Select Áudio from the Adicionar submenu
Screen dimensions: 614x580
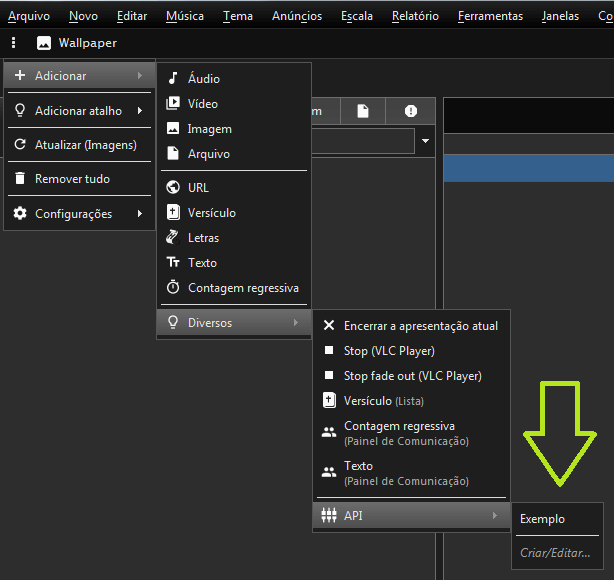[203, 79]
